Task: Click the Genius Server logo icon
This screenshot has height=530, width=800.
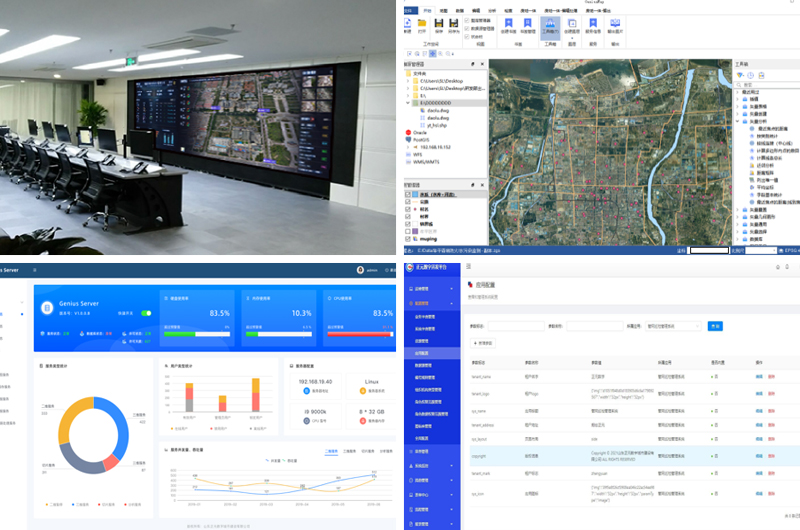Action: click(x=47, y=308)
